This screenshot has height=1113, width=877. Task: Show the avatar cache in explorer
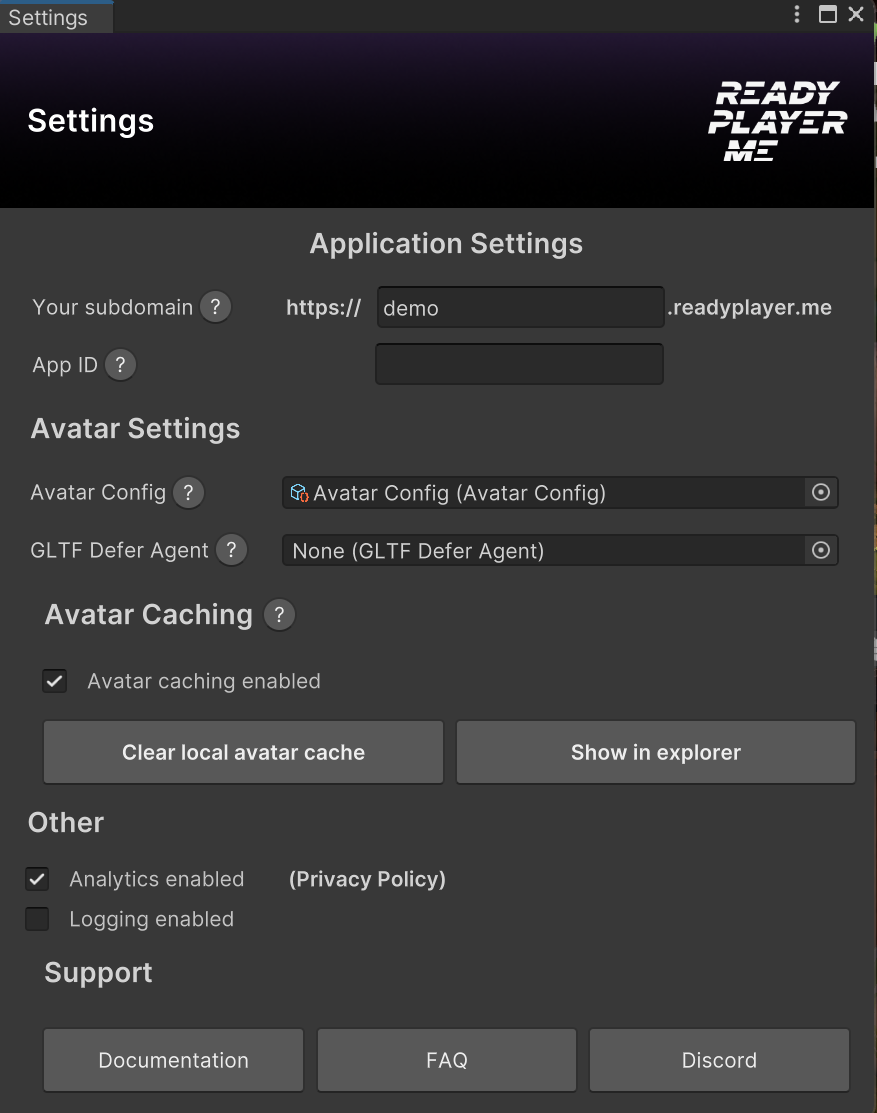[655, 752]
